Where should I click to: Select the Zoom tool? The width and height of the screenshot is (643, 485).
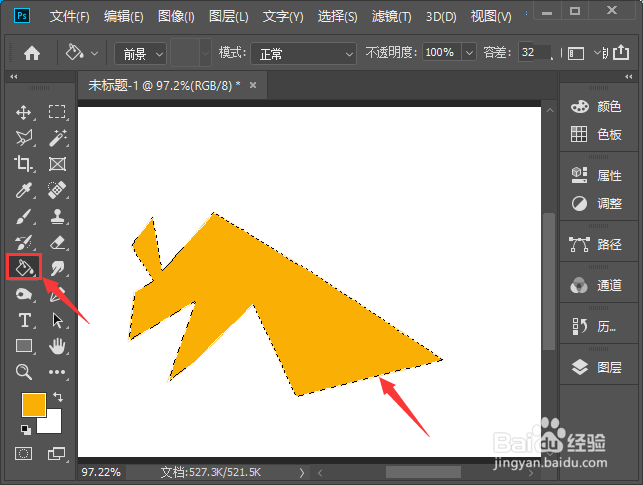(23, 372)
